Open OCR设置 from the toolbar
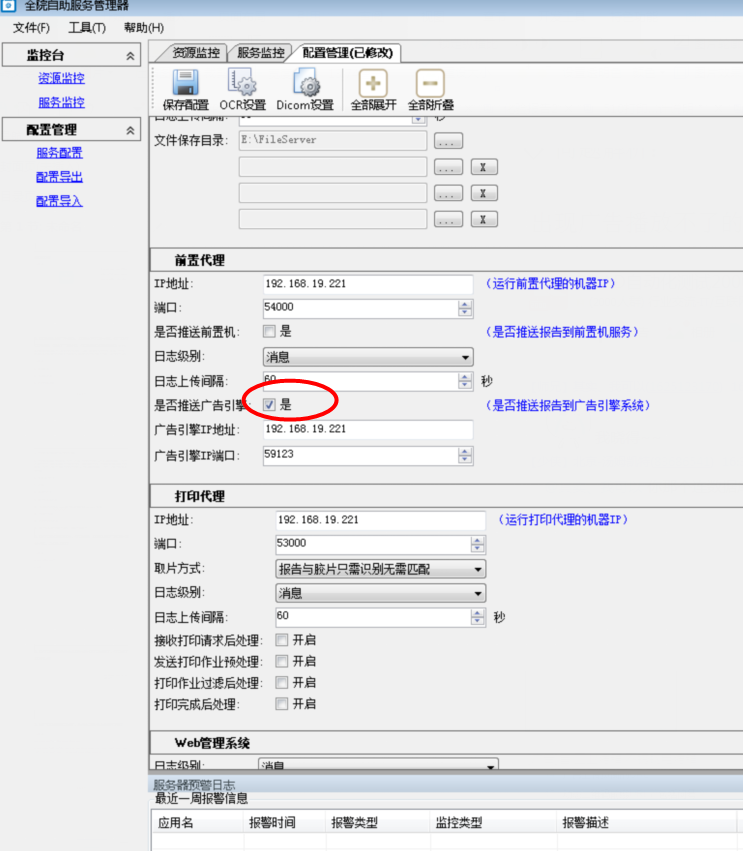Screen dimensions: 743x851 243,84
